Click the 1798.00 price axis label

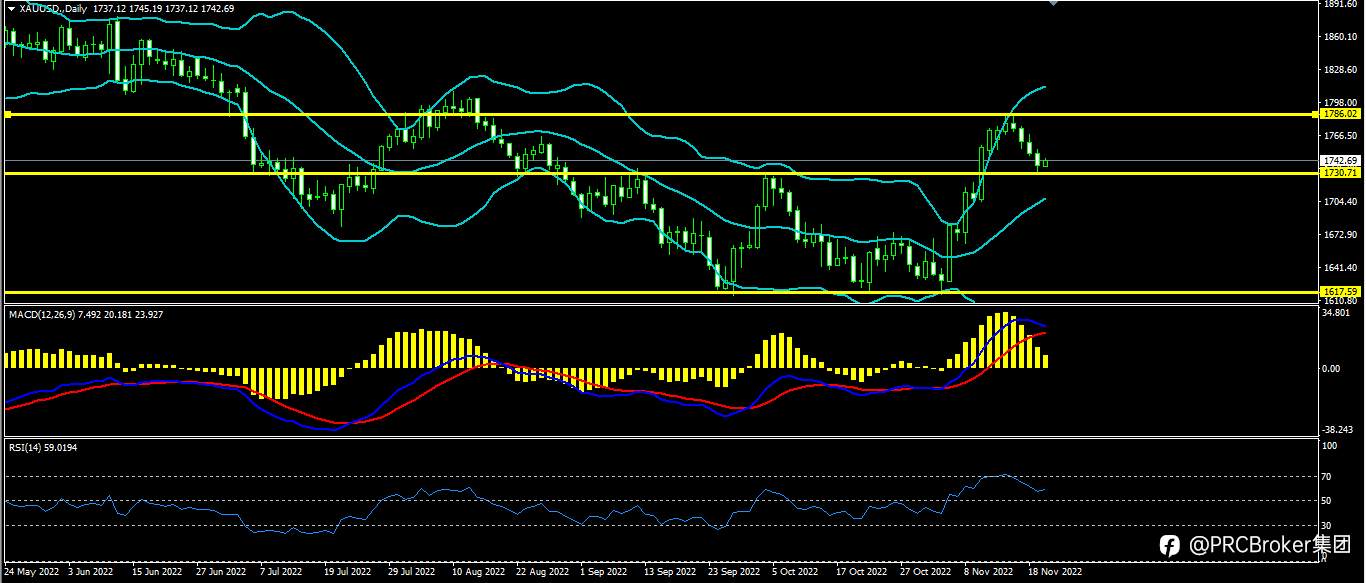click(x=1339, y=102)
